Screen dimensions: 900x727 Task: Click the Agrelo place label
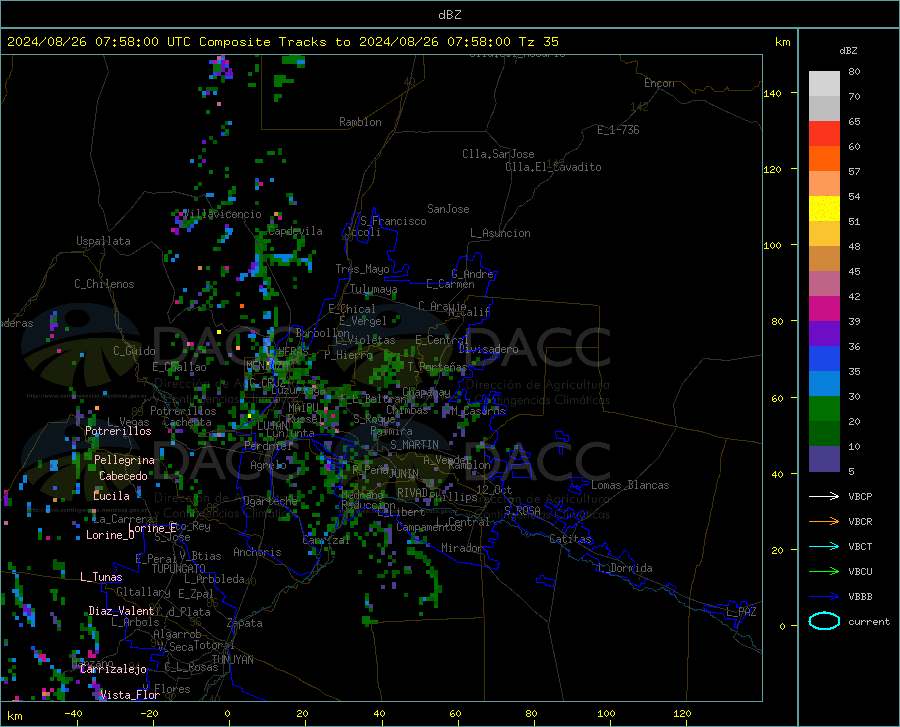(x=268, y=465)
